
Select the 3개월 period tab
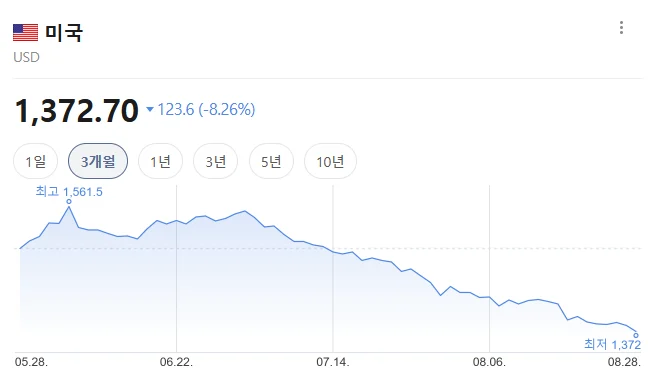click(98, 161)
